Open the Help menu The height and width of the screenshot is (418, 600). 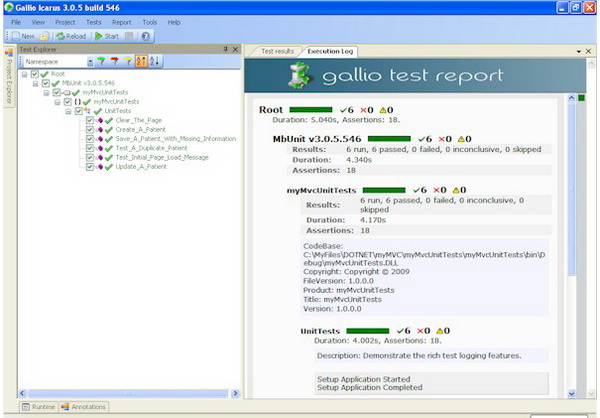174,22
